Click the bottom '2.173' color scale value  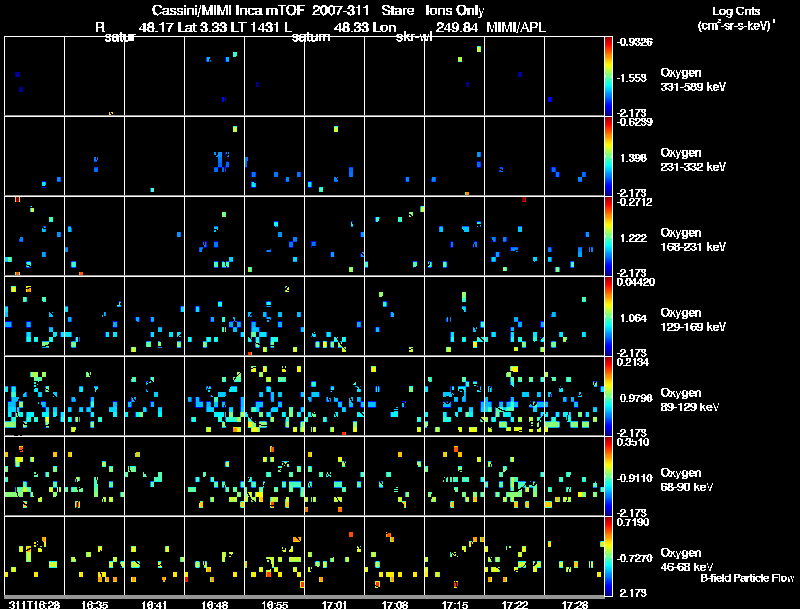[x=633, y=593]
